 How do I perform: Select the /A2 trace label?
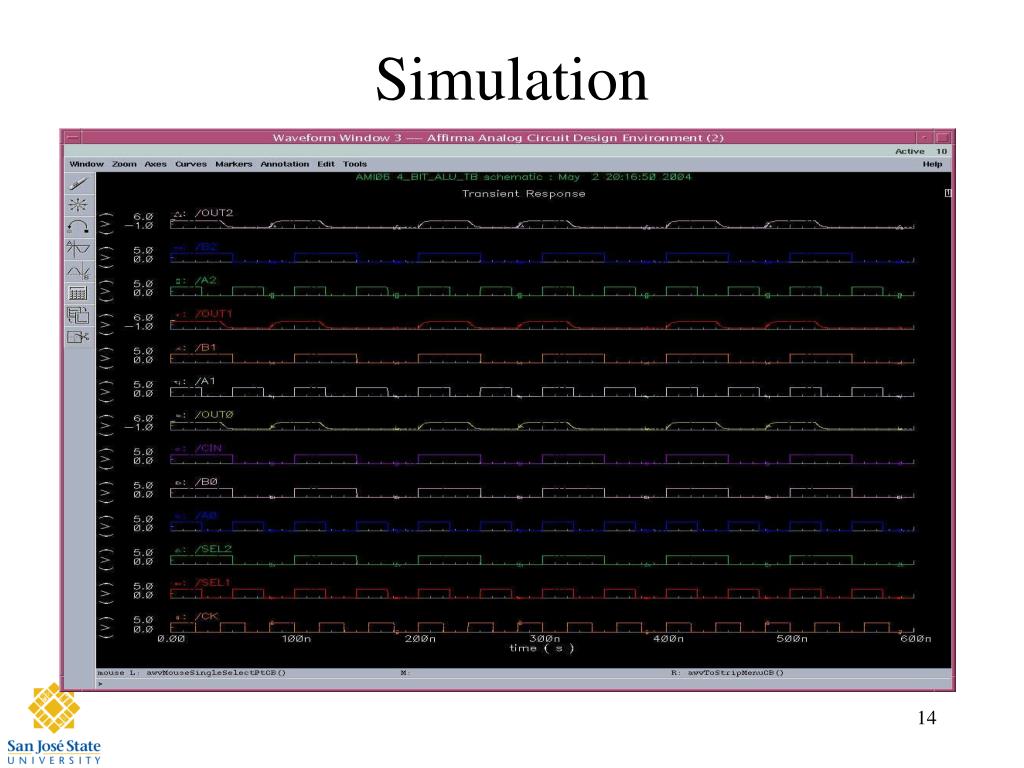pos(206,280)
